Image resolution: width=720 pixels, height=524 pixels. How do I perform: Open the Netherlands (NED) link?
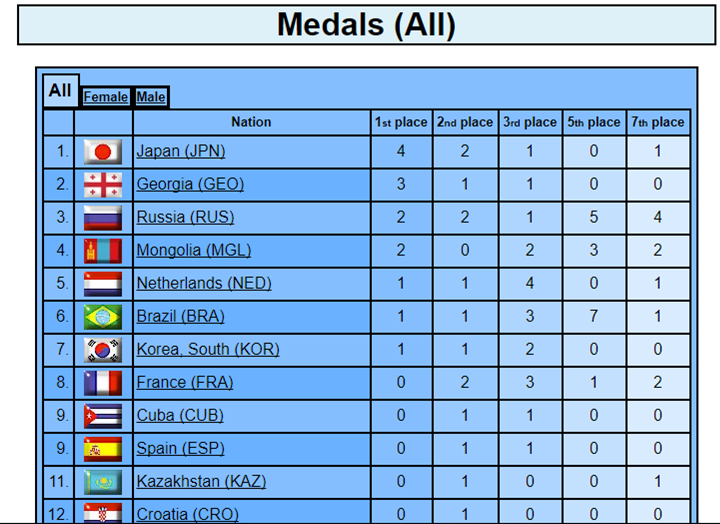click(x=204, y=283)
